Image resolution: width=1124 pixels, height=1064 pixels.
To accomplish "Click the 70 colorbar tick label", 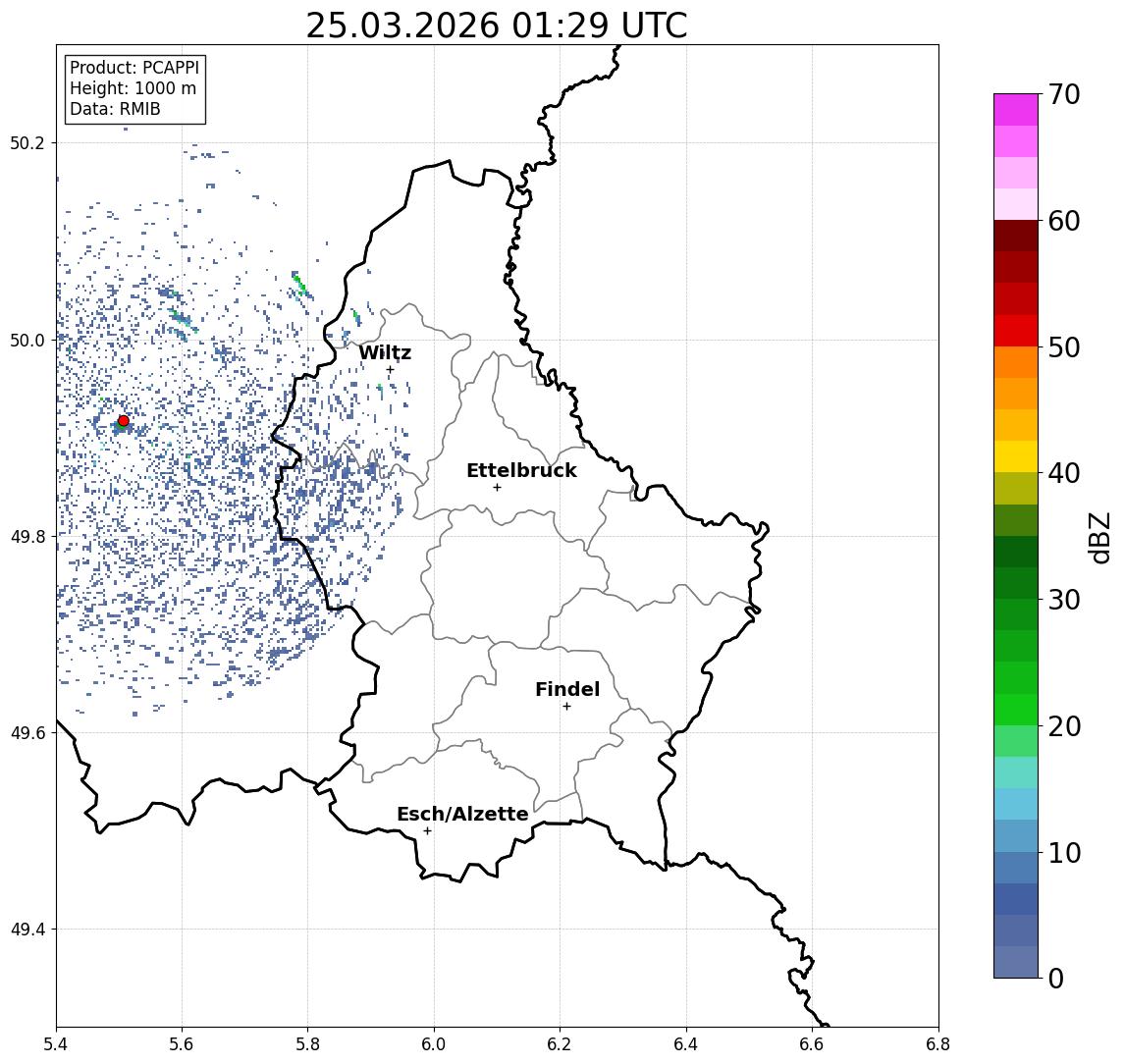I will [1063, 94].
